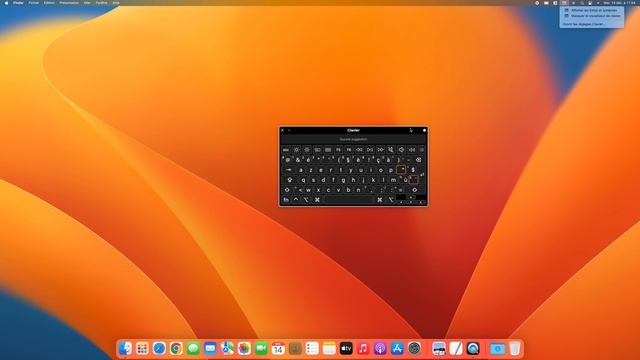Image resolution: width=640 pixels, height=360 pixels.
Task: Open the input menu icon in the menu bar
Action: click(x=564, y=3)
